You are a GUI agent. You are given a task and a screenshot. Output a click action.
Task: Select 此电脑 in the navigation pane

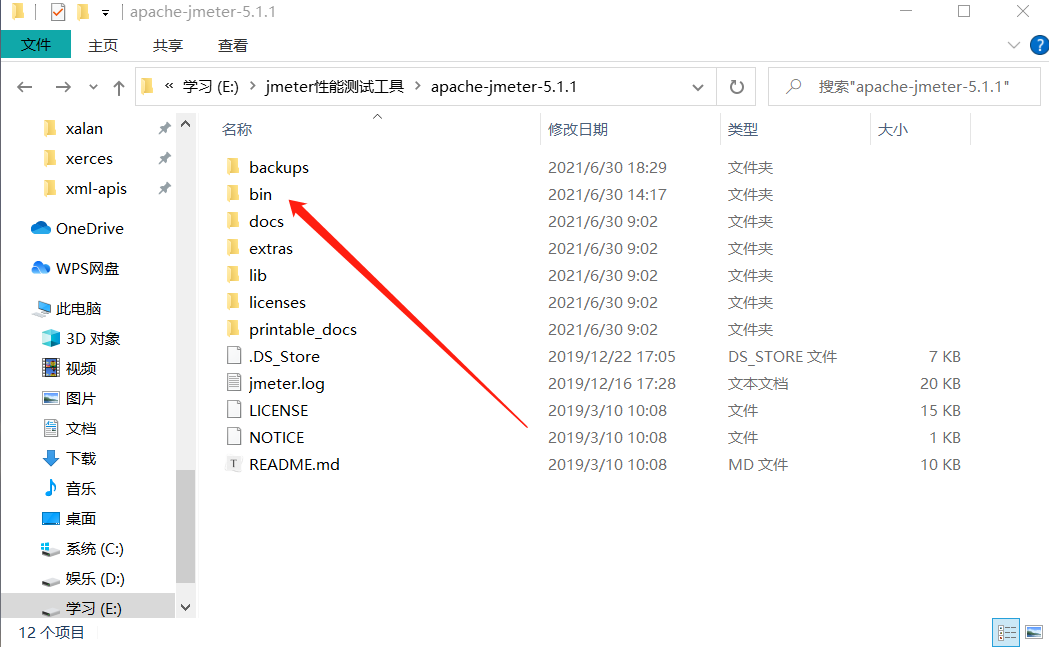78,308
